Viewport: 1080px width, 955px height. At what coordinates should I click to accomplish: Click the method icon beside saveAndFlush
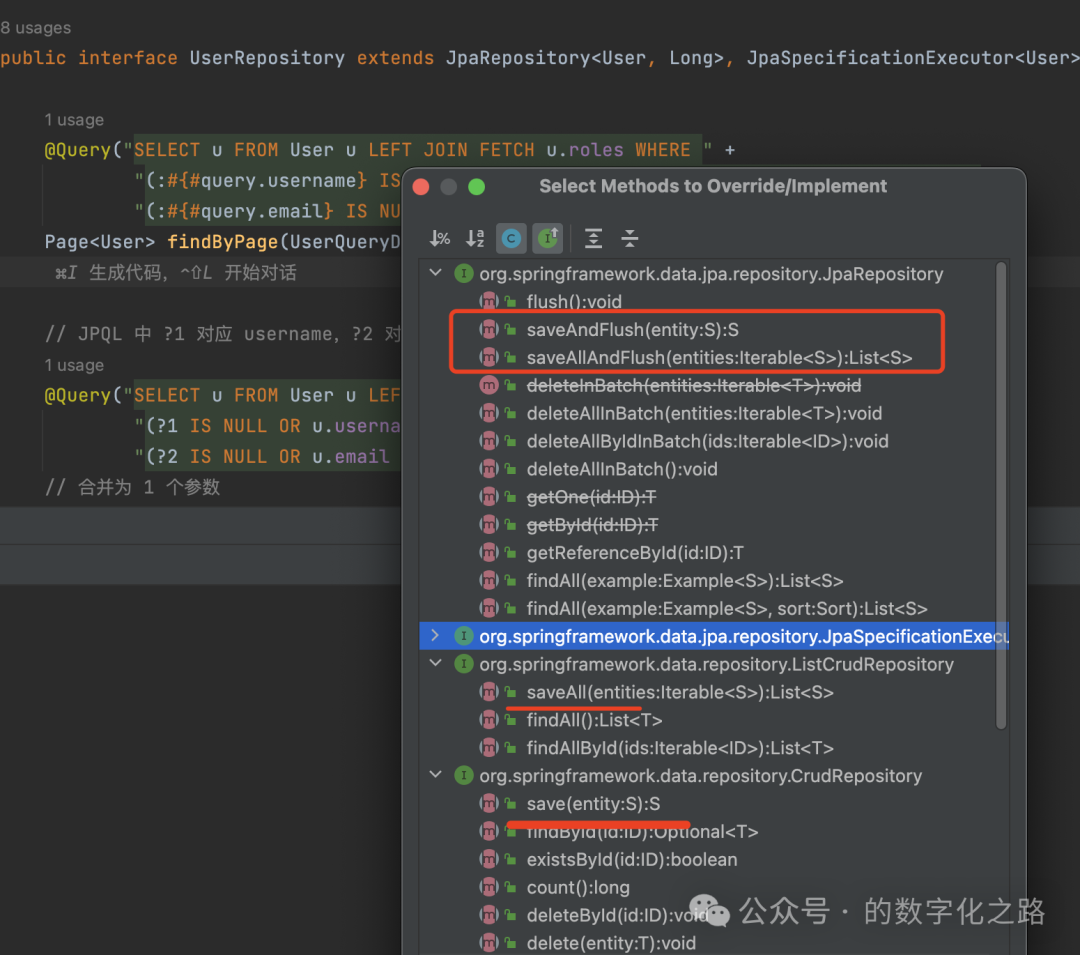click(488, 330)
